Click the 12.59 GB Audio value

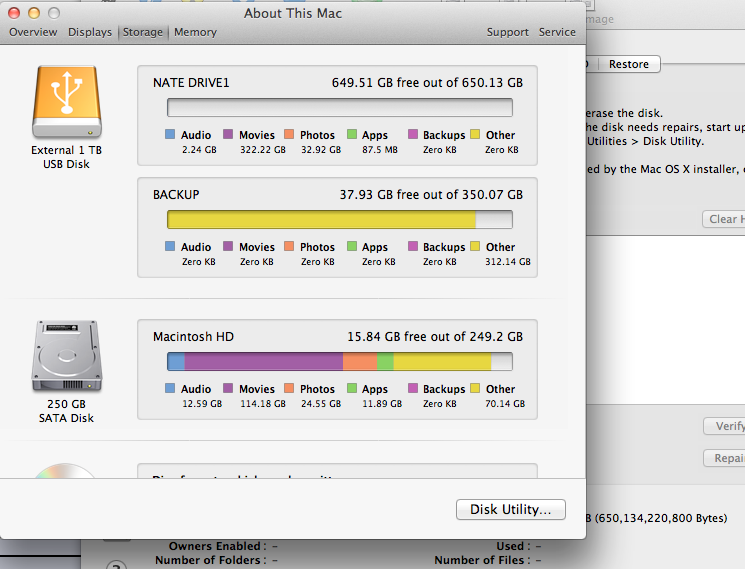(202, 404)
